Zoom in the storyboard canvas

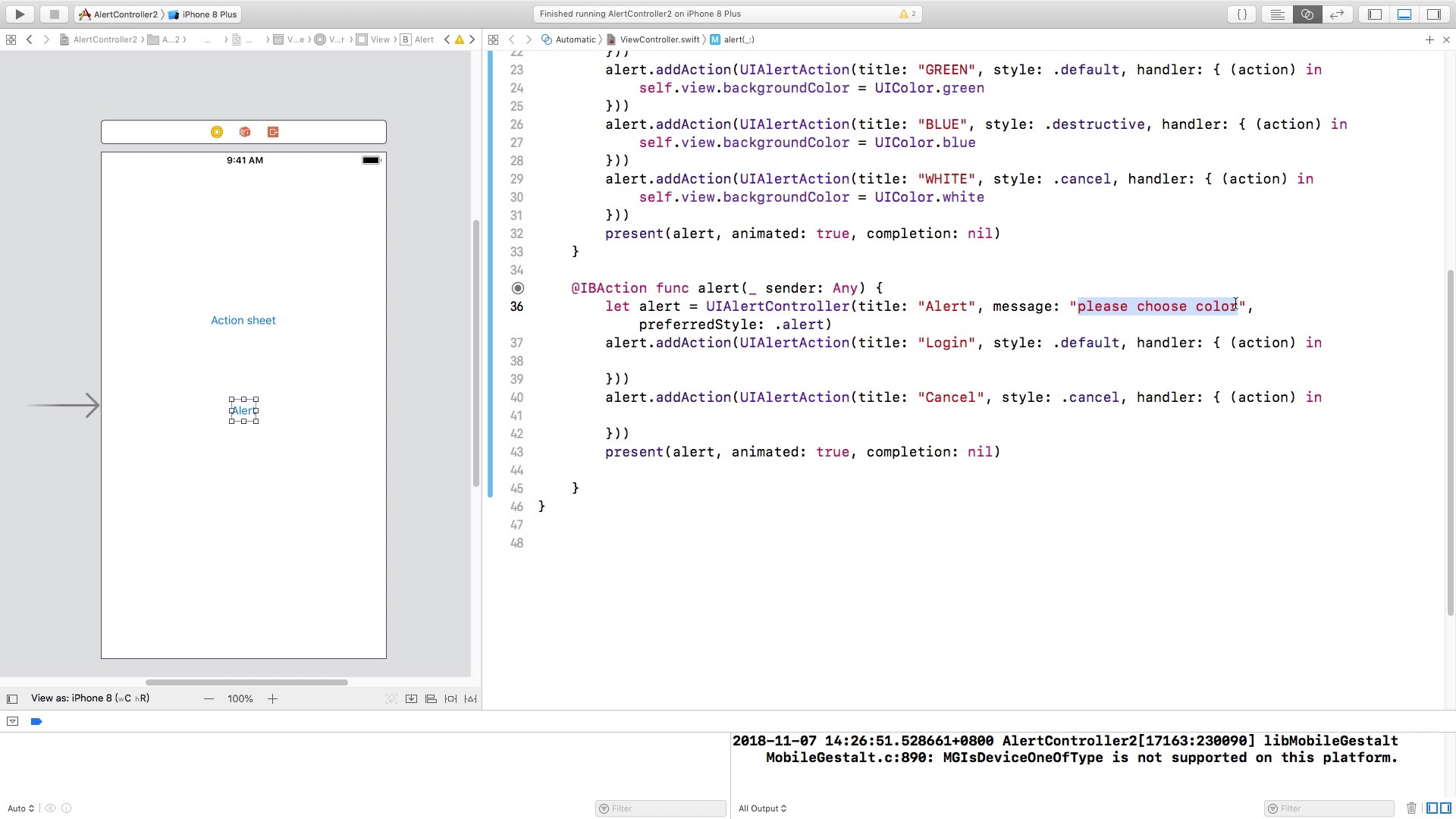pos(272,698)
